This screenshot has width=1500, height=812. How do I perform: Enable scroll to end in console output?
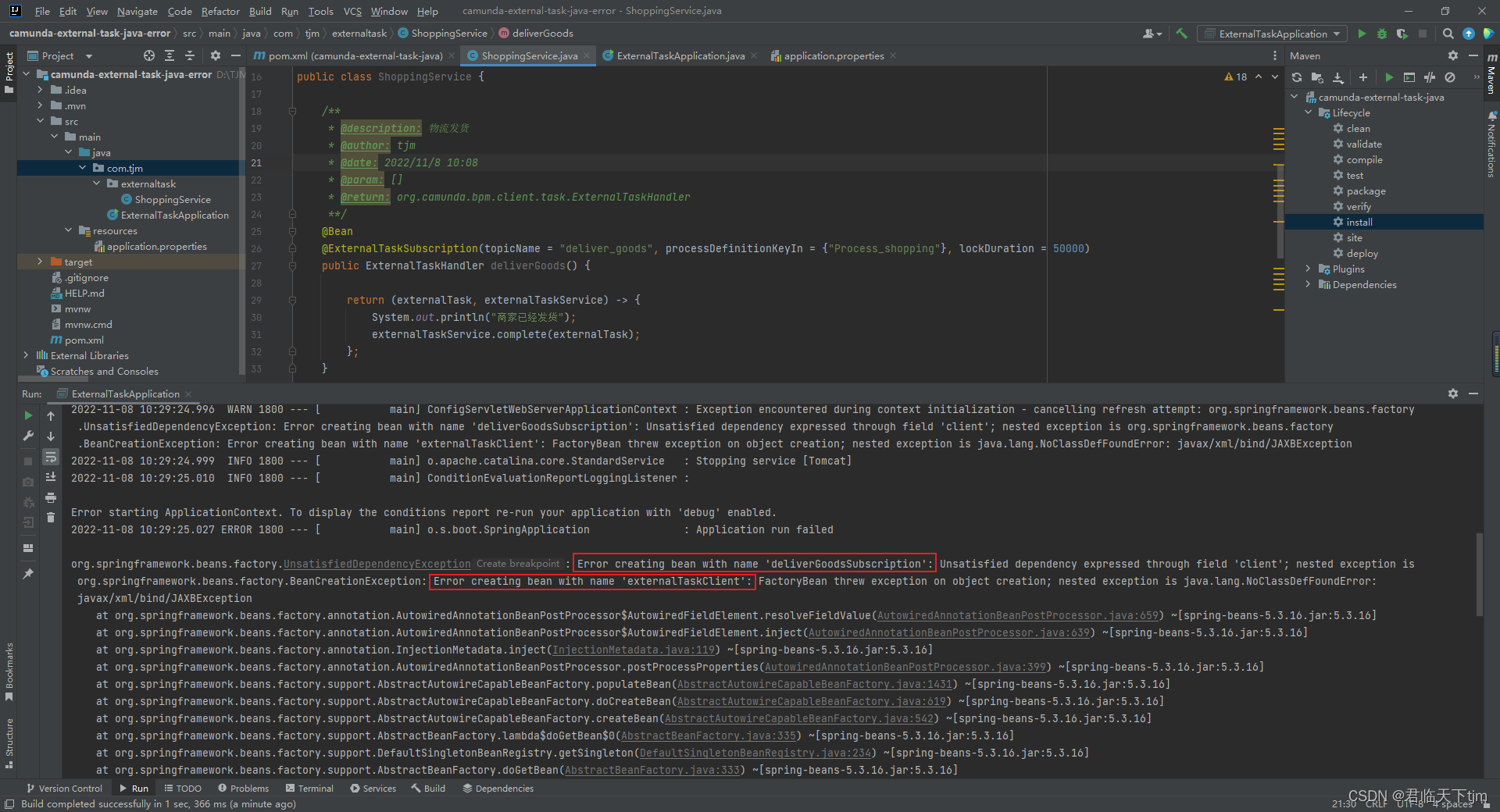tap(50, 477)
